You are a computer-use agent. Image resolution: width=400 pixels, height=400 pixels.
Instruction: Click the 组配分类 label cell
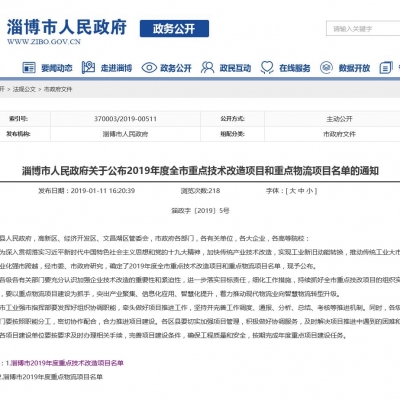pyautogui.click(x=232, y=134)
